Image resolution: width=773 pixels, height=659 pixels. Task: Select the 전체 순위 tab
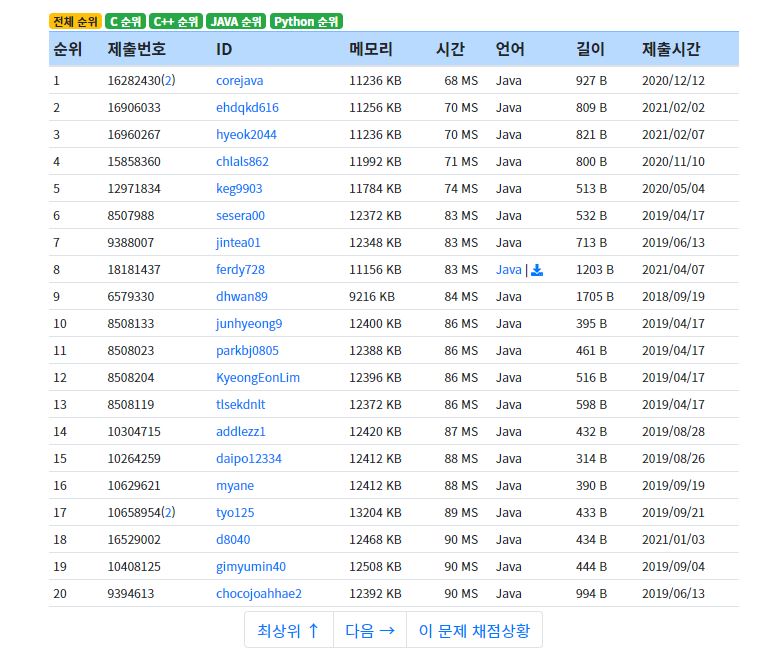[75, 22]
